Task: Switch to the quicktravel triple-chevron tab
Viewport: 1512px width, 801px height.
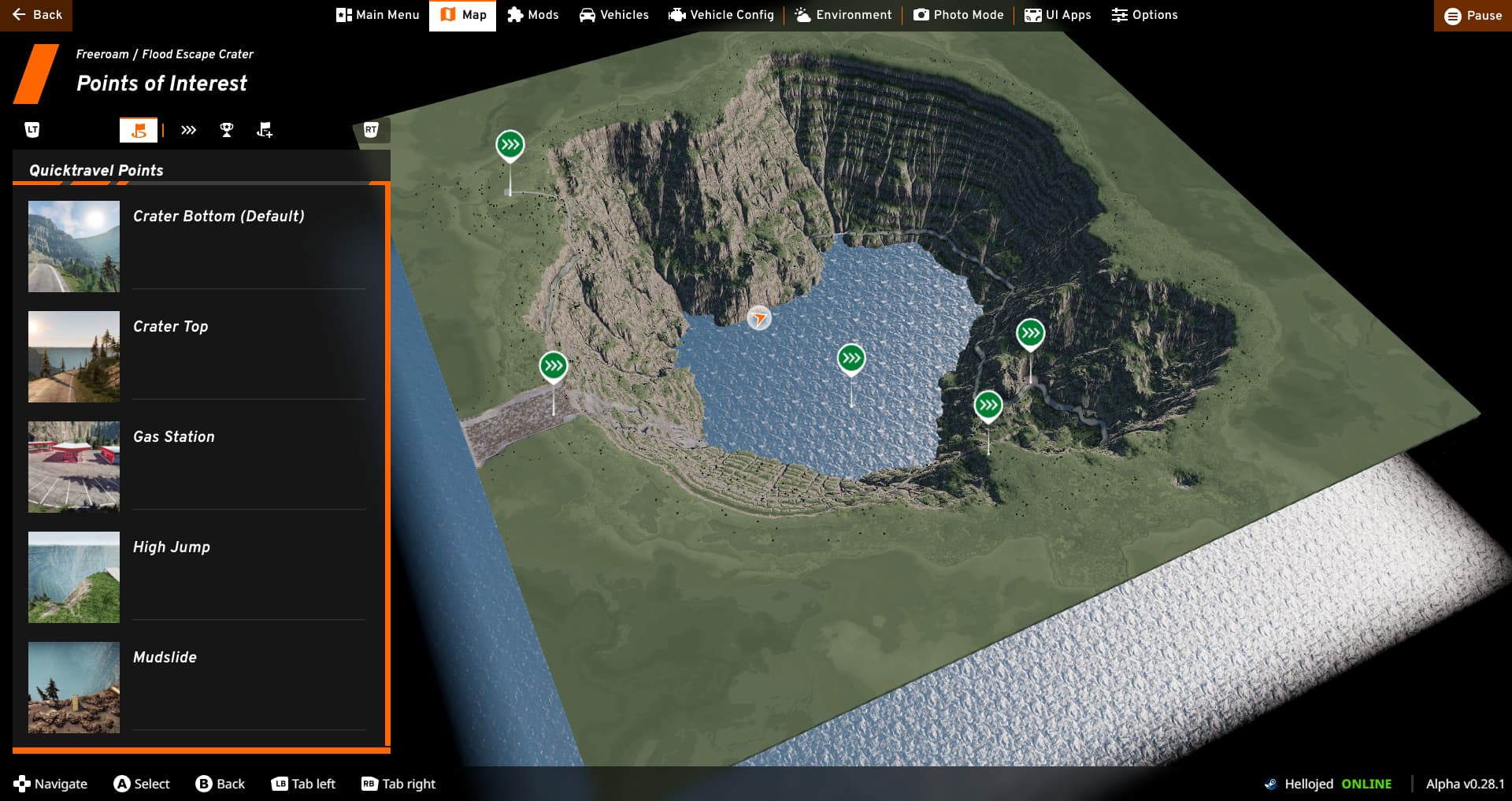Action: point(188,130)
